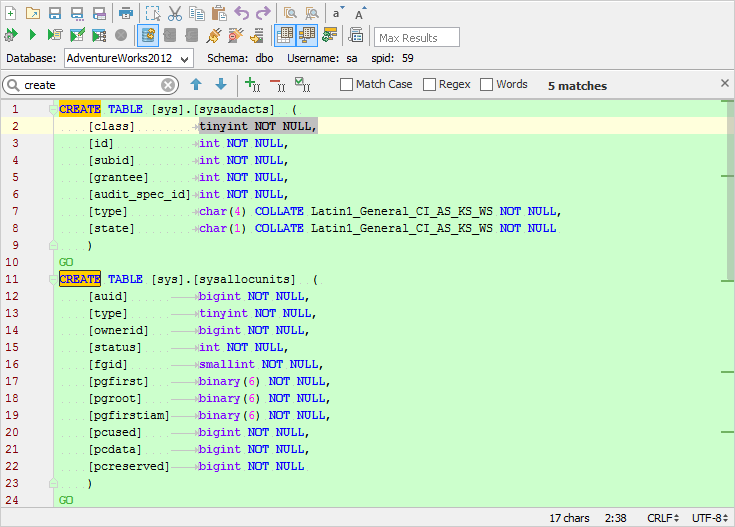Click the Select All selection icon
The height and width of the screenshot is (527, 735).
tap(153, 14)
